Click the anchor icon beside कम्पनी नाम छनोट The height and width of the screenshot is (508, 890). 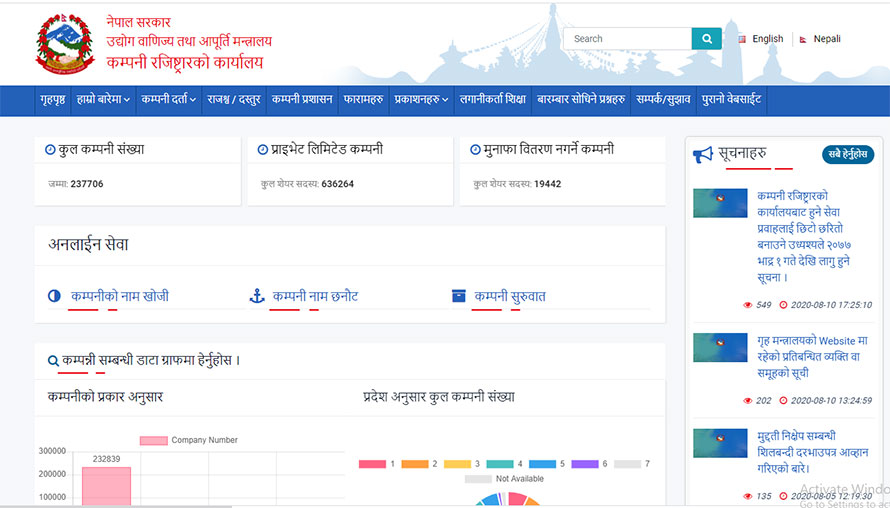(256, 296)
